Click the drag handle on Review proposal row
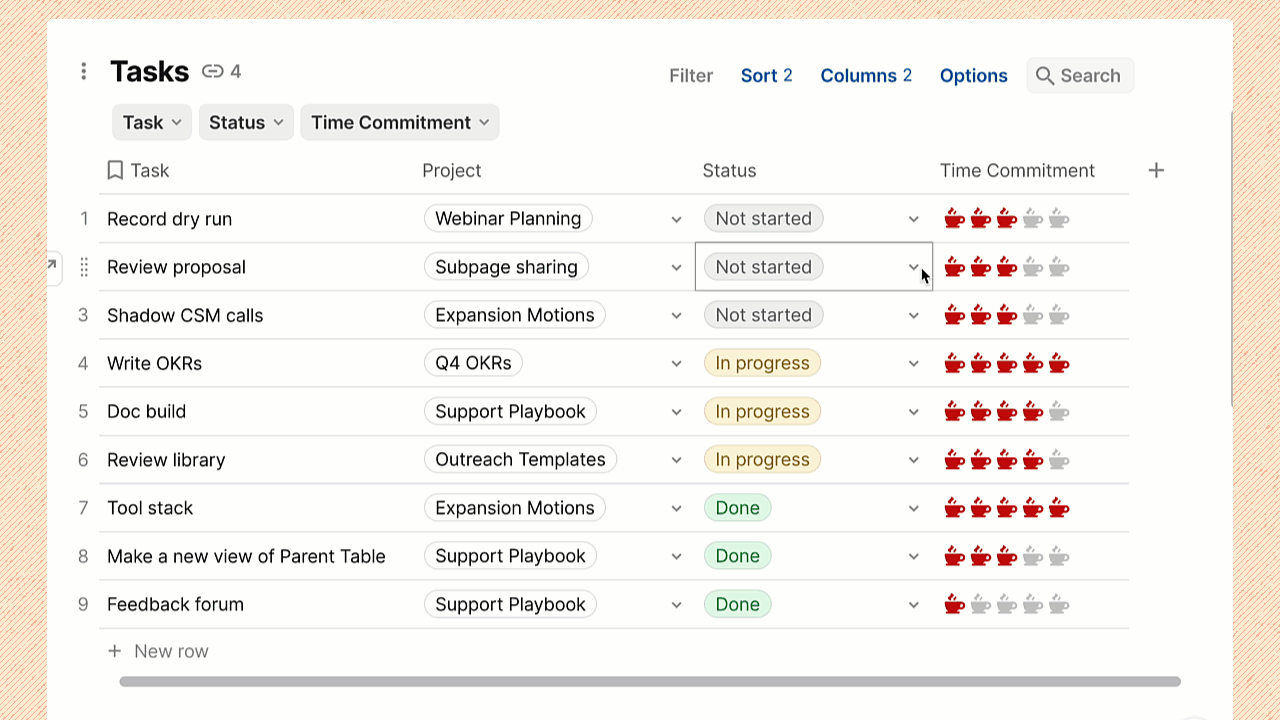The width and height of the screenshot is (1280, 720). click(x=84, y=267)
